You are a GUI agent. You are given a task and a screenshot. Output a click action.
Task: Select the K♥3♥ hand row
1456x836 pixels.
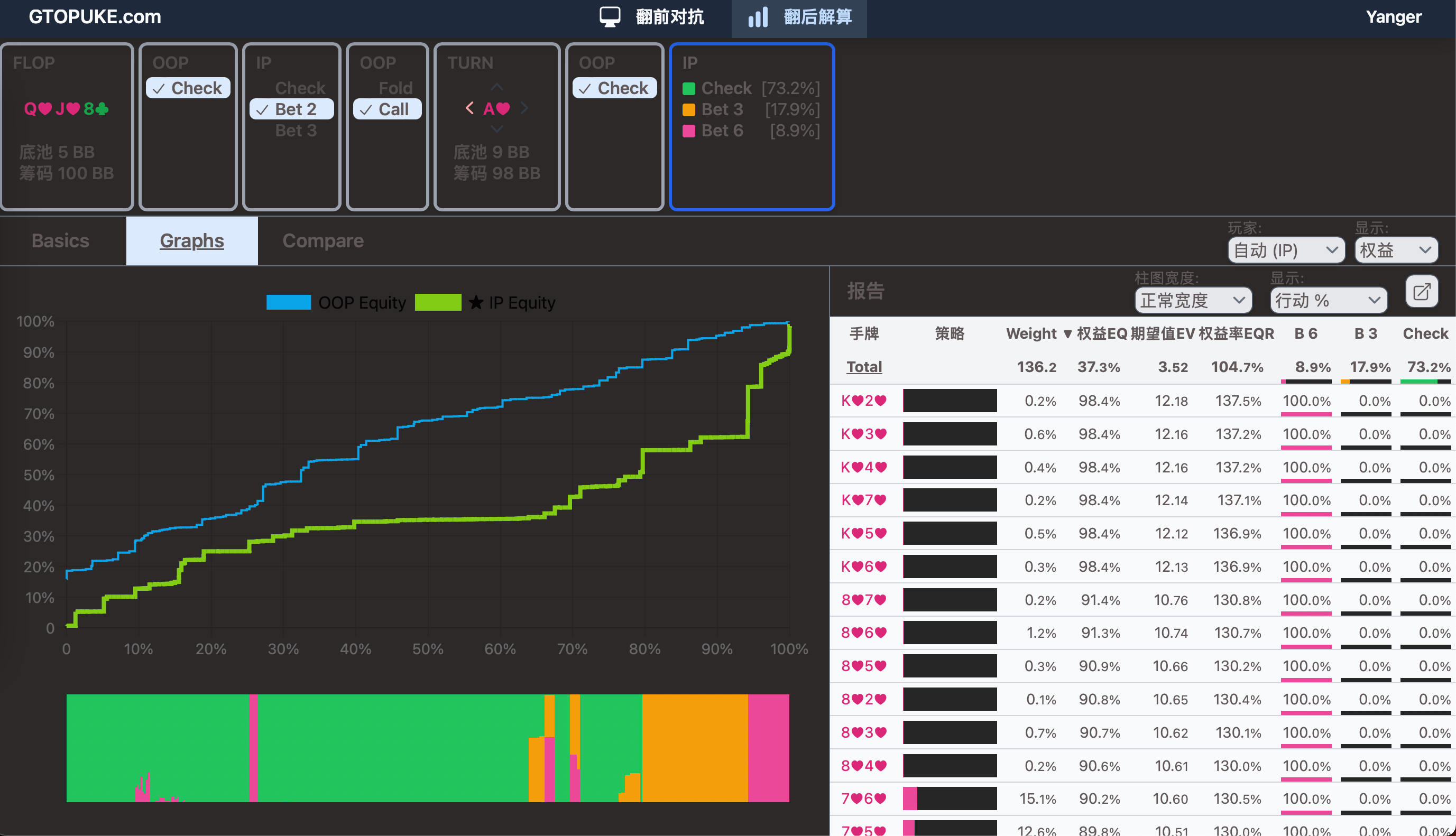tap(1143, 434)
